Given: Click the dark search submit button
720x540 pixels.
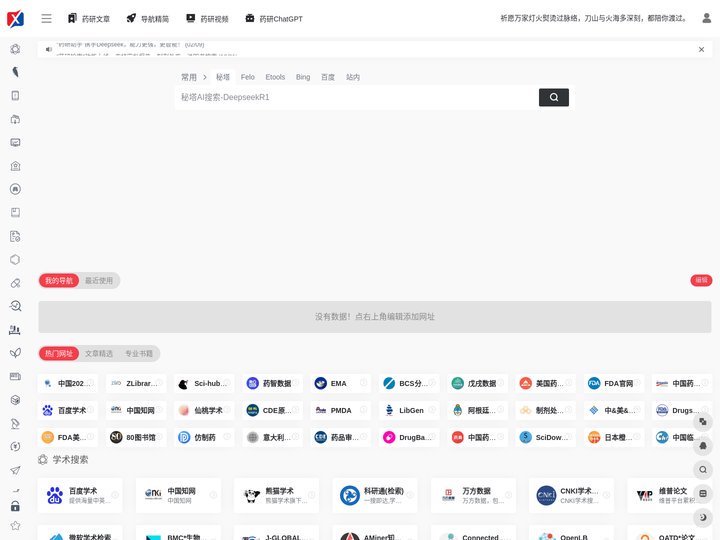Looking at the screenshot, I should point(553,97).
